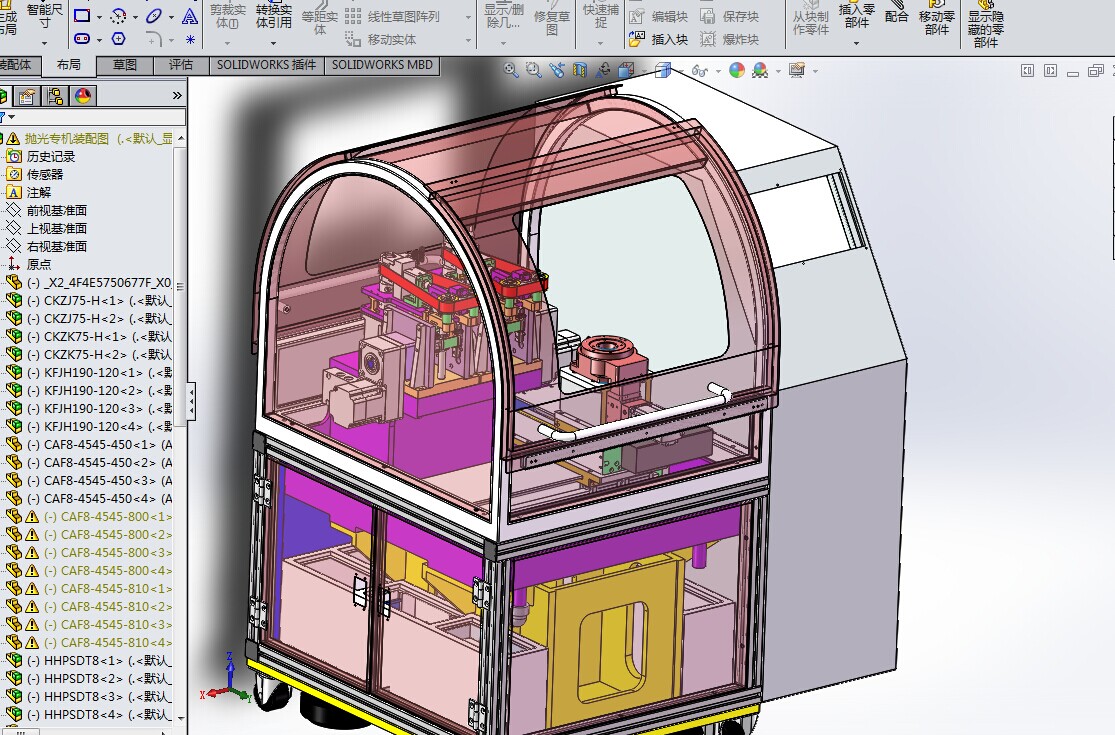The height and width of the screenshot is (735, 1115).
Task: Open the rectangle sketch tool dropdown arrow
Action: (100, 17)
